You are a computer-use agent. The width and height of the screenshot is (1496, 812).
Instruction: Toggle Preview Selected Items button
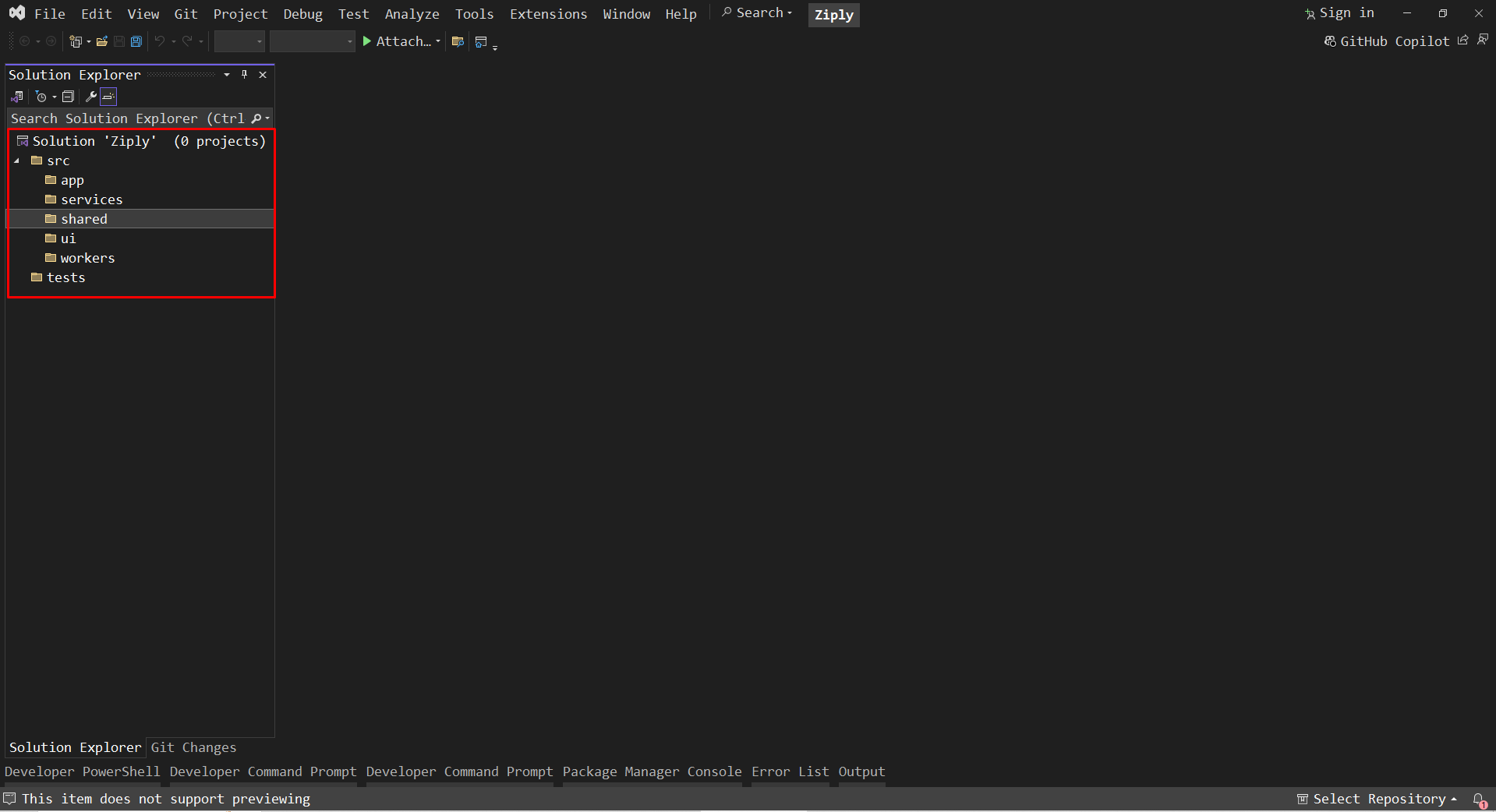pos(108,97)
